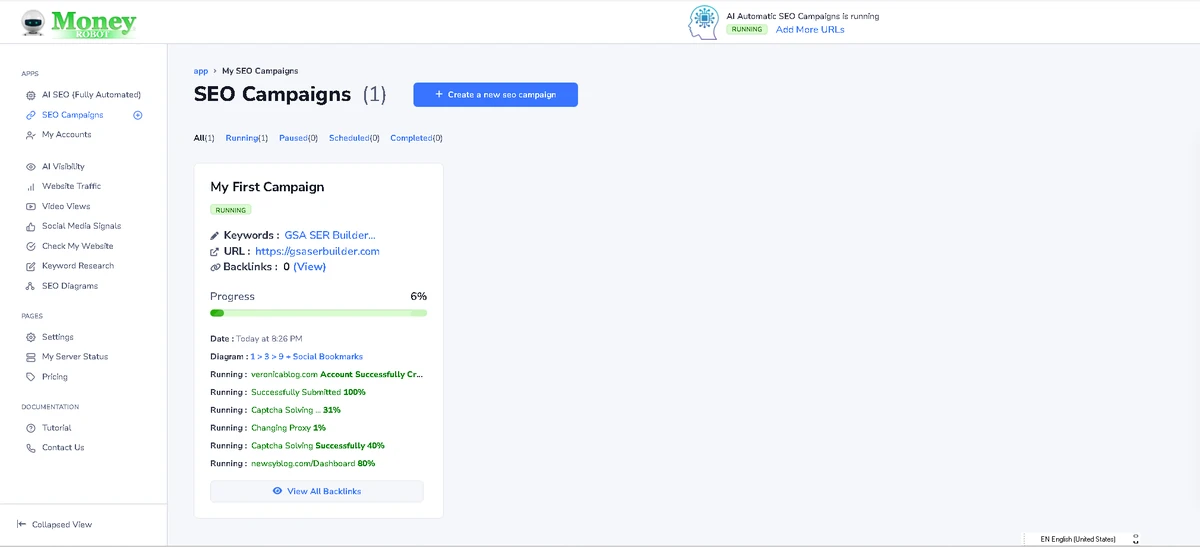Click the Social Media Signals thumbs-up icon
The width and height of the screenshot is (1200, 547).
pyautogui.click(x=31, y=226)
